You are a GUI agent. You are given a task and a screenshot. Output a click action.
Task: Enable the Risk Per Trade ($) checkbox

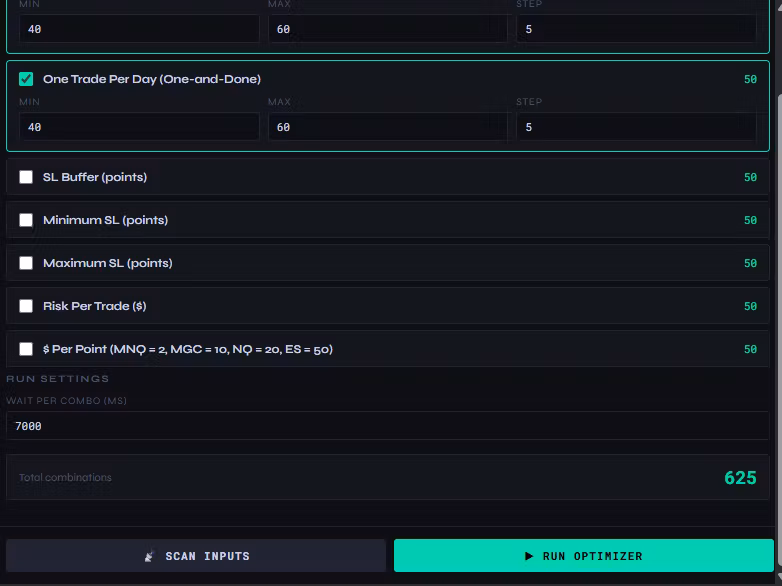[26, 306]
